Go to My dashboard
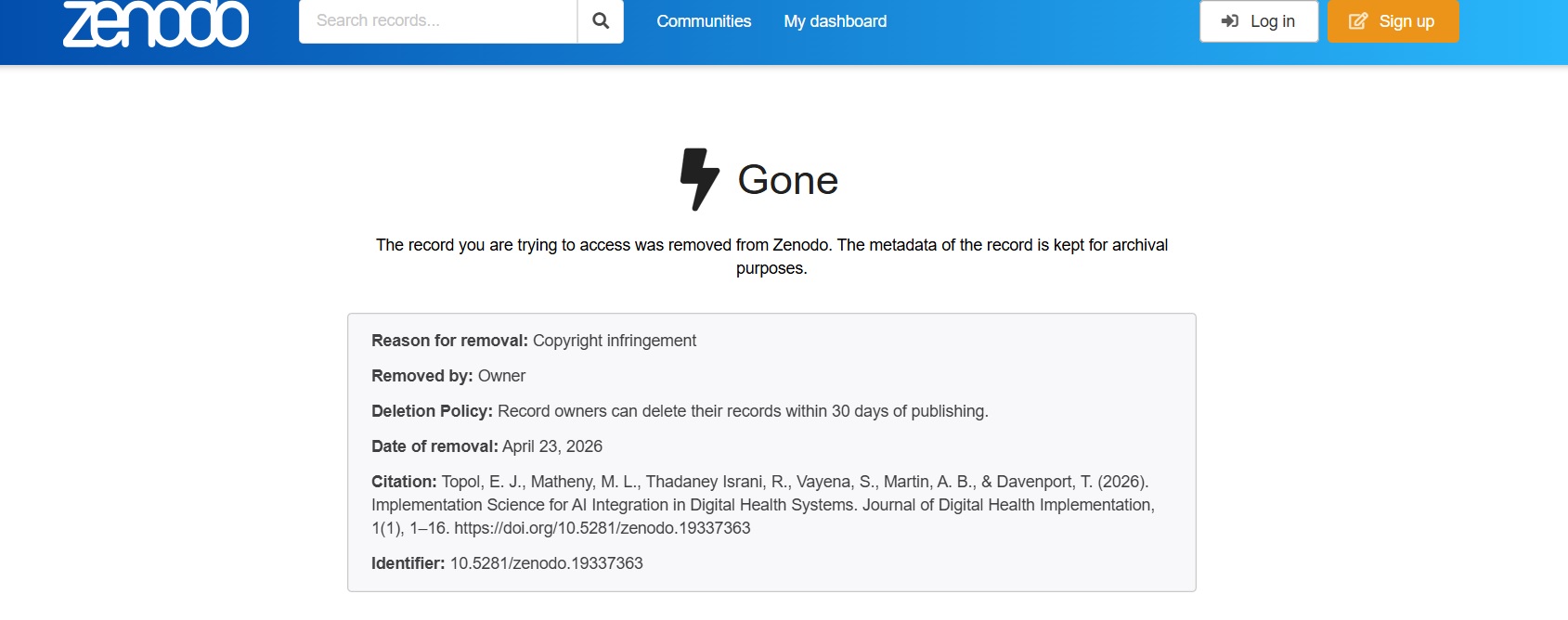 click(x=835, y=21)
